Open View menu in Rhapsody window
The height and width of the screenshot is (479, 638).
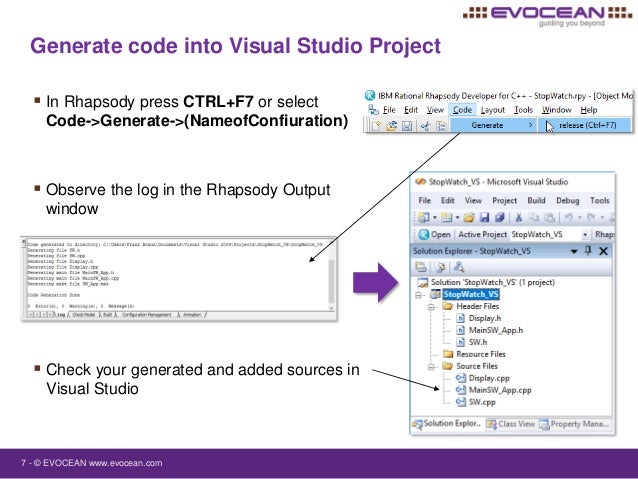[x=435, y=110]
